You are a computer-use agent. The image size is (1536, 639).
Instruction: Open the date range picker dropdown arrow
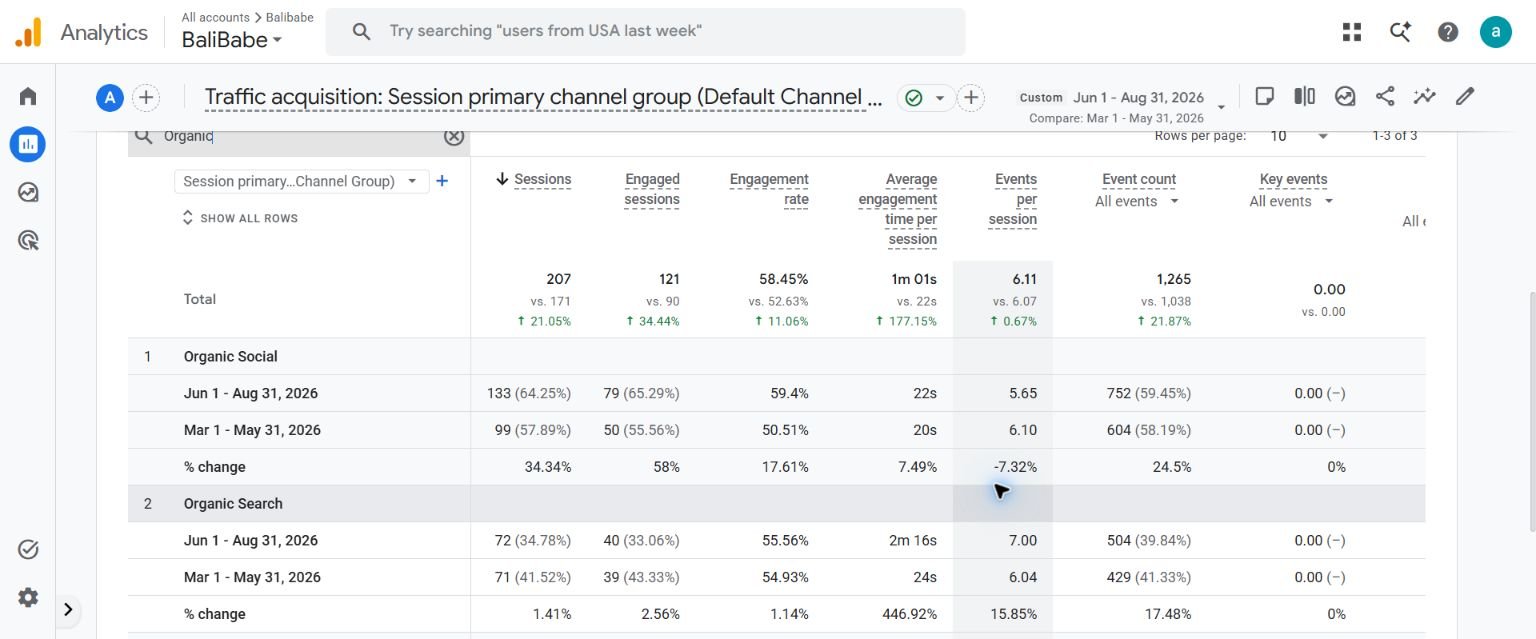pos(1221,106)
